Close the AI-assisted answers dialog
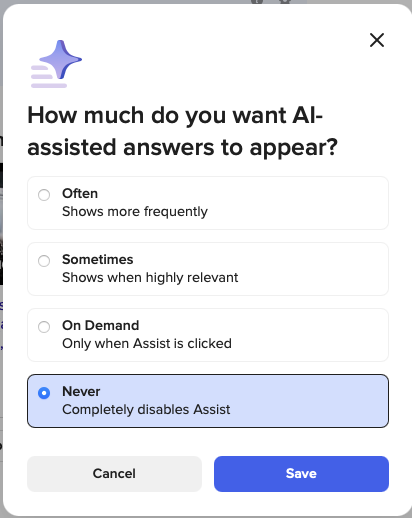This screenshot has width=412, height=518. 377,40
